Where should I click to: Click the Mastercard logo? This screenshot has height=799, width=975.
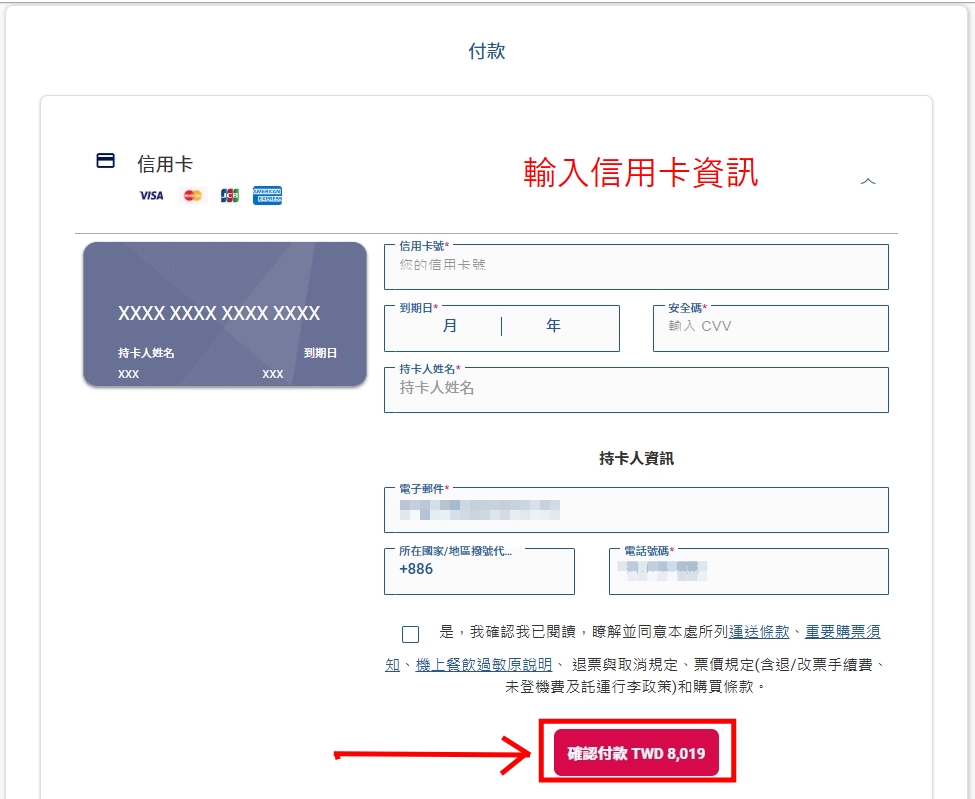pyautogui.click(x=193, y=196)
